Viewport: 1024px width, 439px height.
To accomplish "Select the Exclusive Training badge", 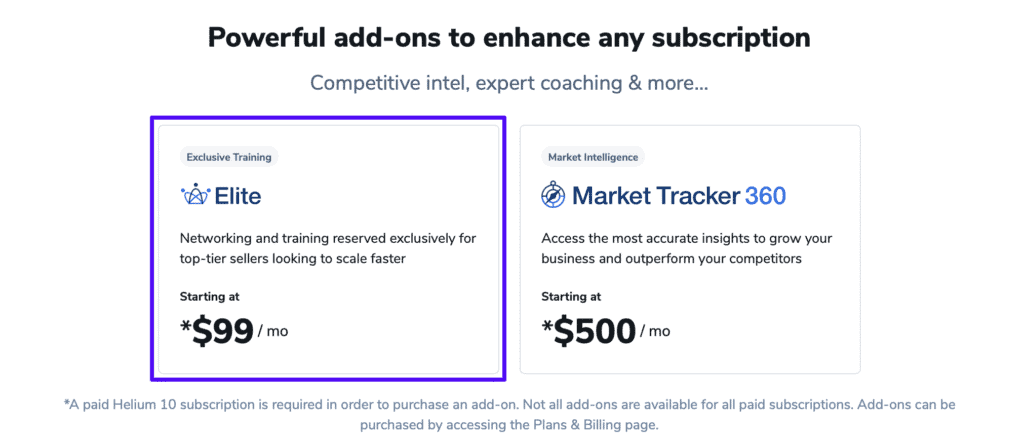I will (228, 156).
